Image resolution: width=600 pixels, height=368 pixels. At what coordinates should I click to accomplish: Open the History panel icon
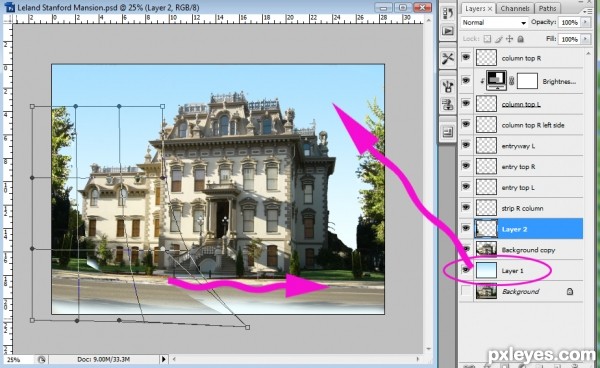tap(448, 13)
